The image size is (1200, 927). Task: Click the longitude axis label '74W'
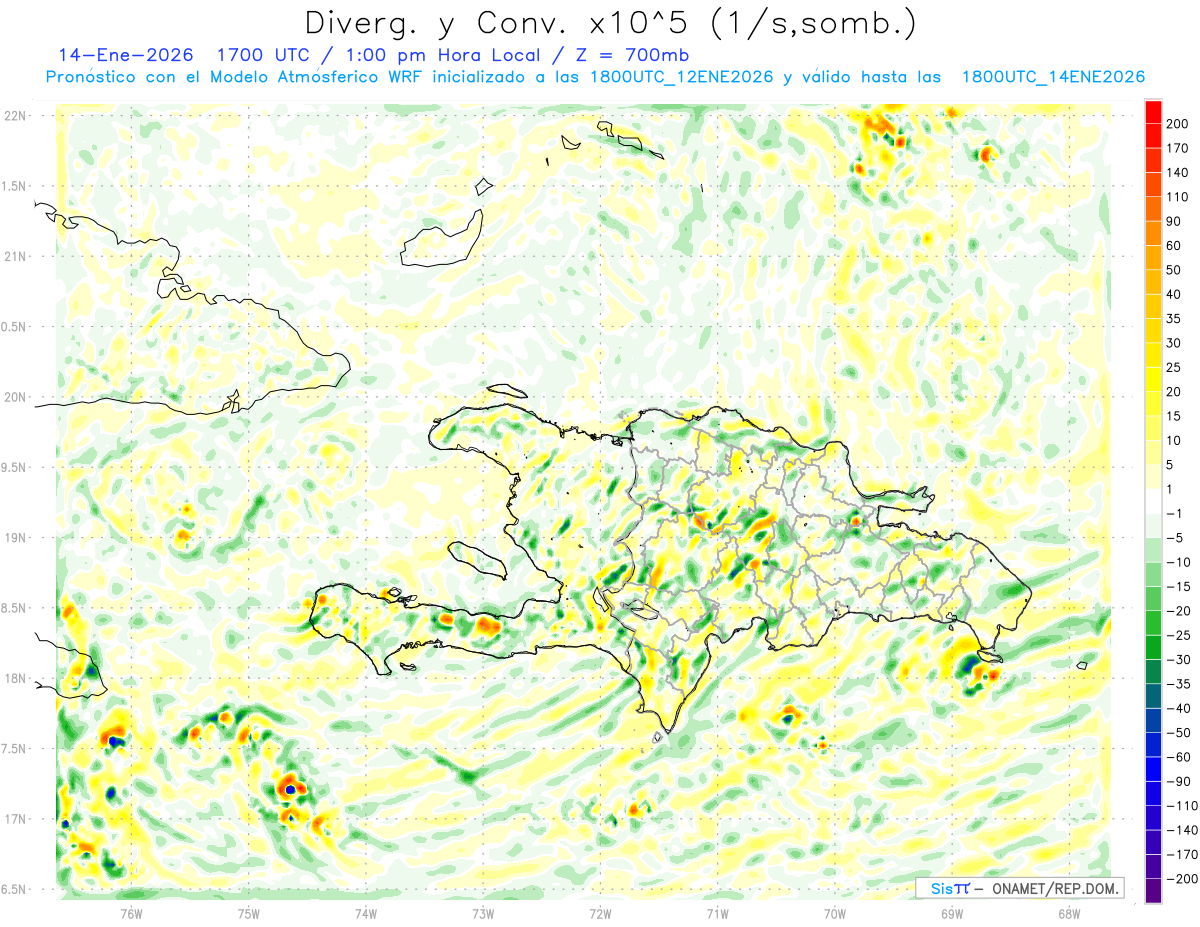365,913
